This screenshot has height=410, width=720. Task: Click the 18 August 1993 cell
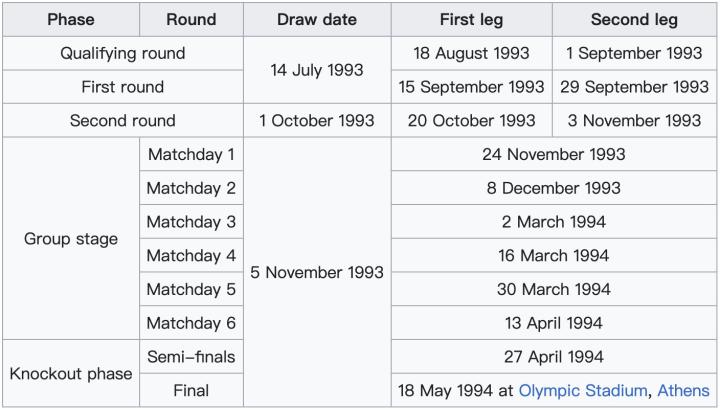point(471,54)
